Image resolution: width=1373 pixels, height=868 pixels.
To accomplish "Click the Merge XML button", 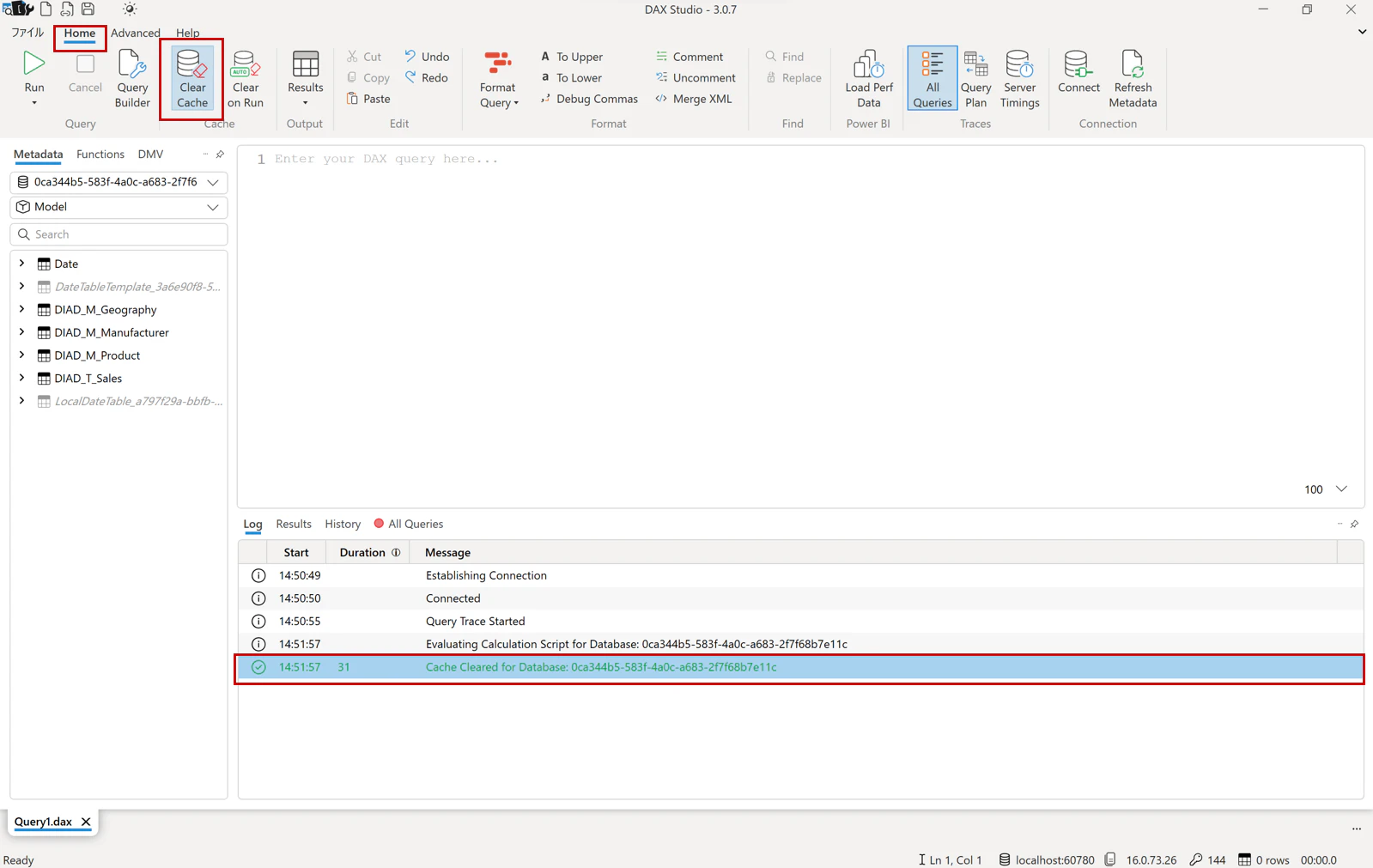I will click(x=694, y=99).
